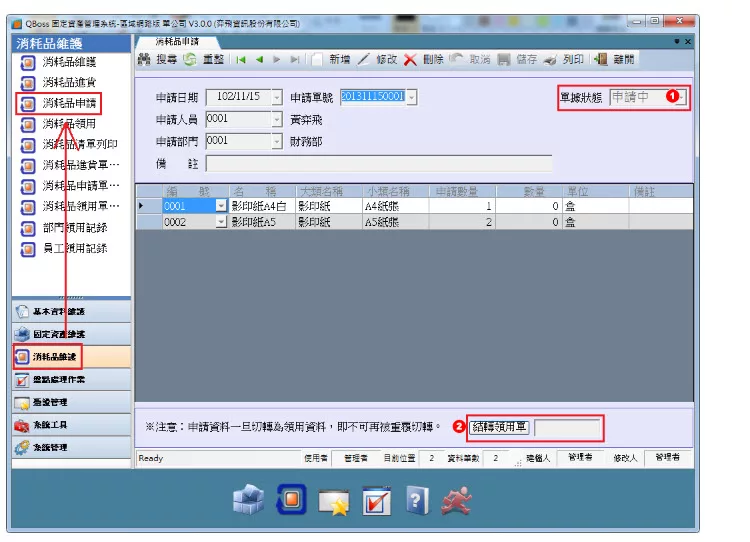The image size is (750, 542).
Task: Expand the item code 0001 row dropdown
Action: pos(221,205)
